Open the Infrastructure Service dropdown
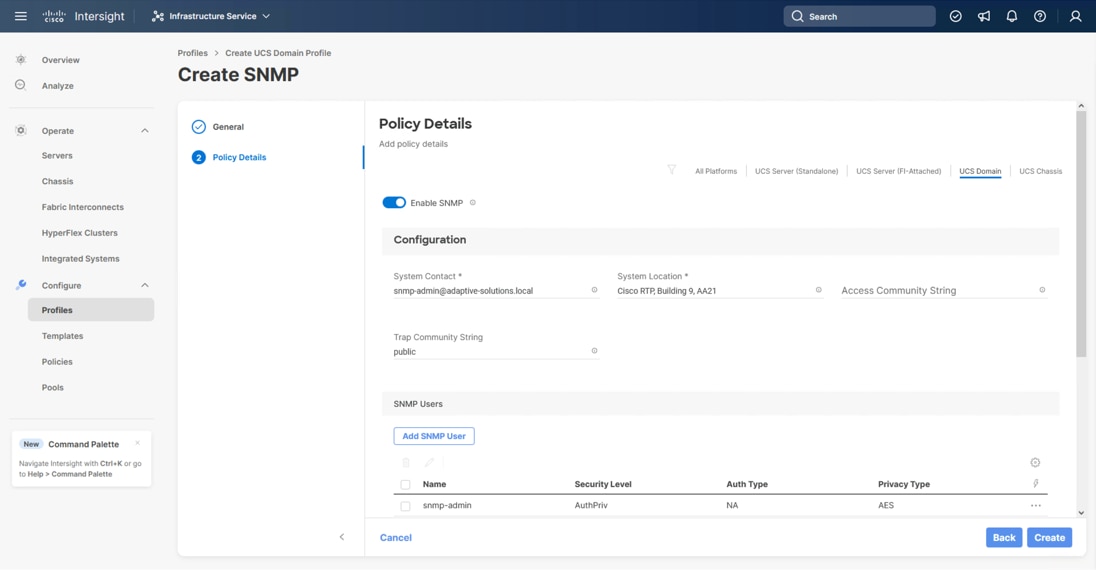The image size is (1096, 570). 211,16
